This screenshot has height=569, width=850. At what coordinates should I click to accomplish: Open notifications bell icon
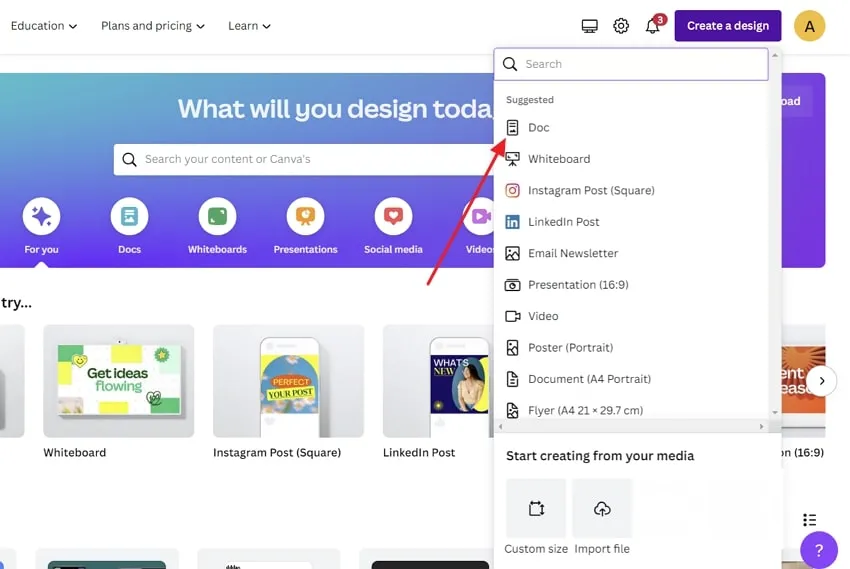point(653,26)
